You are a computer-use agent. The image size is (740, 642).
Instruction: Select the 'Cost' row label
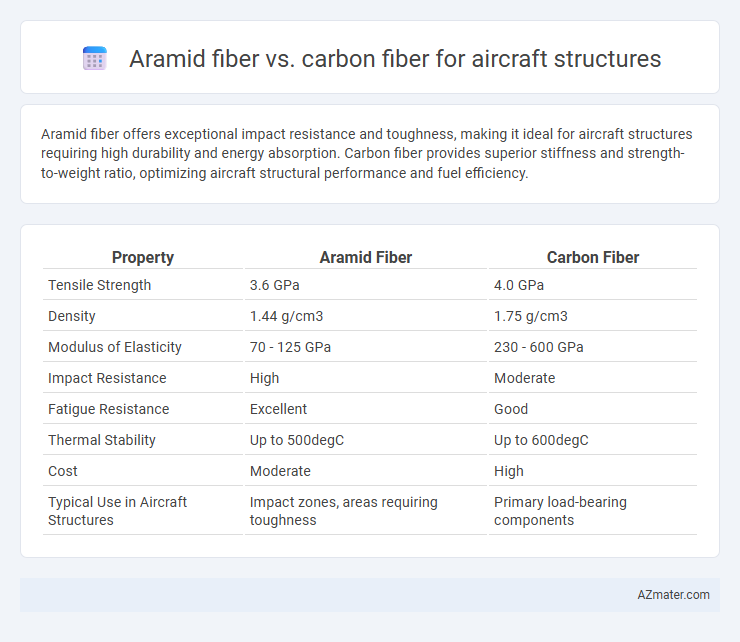(x=63, y=471)
